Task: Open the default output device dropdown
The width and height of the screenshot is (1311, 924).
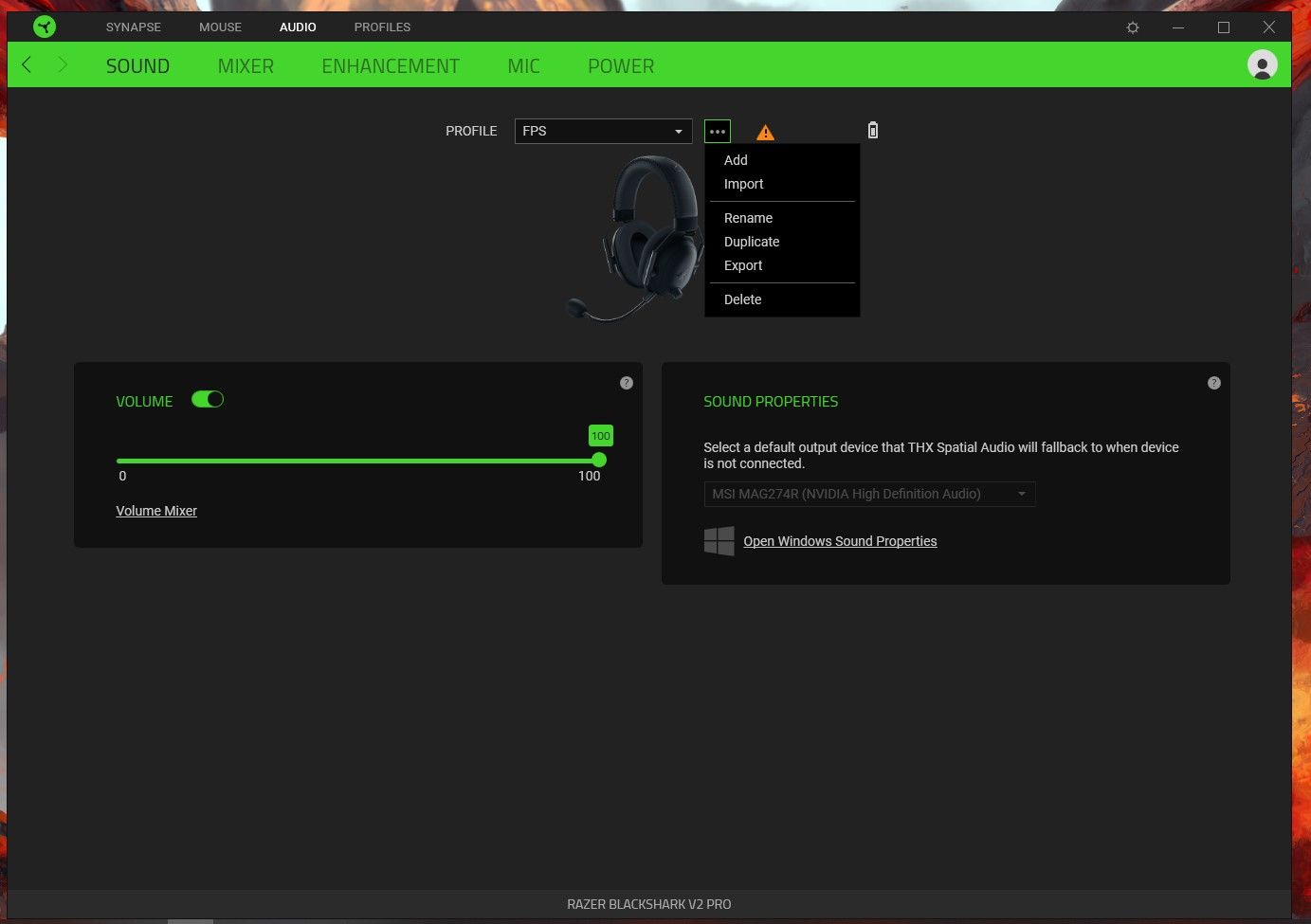Action: tap(869, 494)
